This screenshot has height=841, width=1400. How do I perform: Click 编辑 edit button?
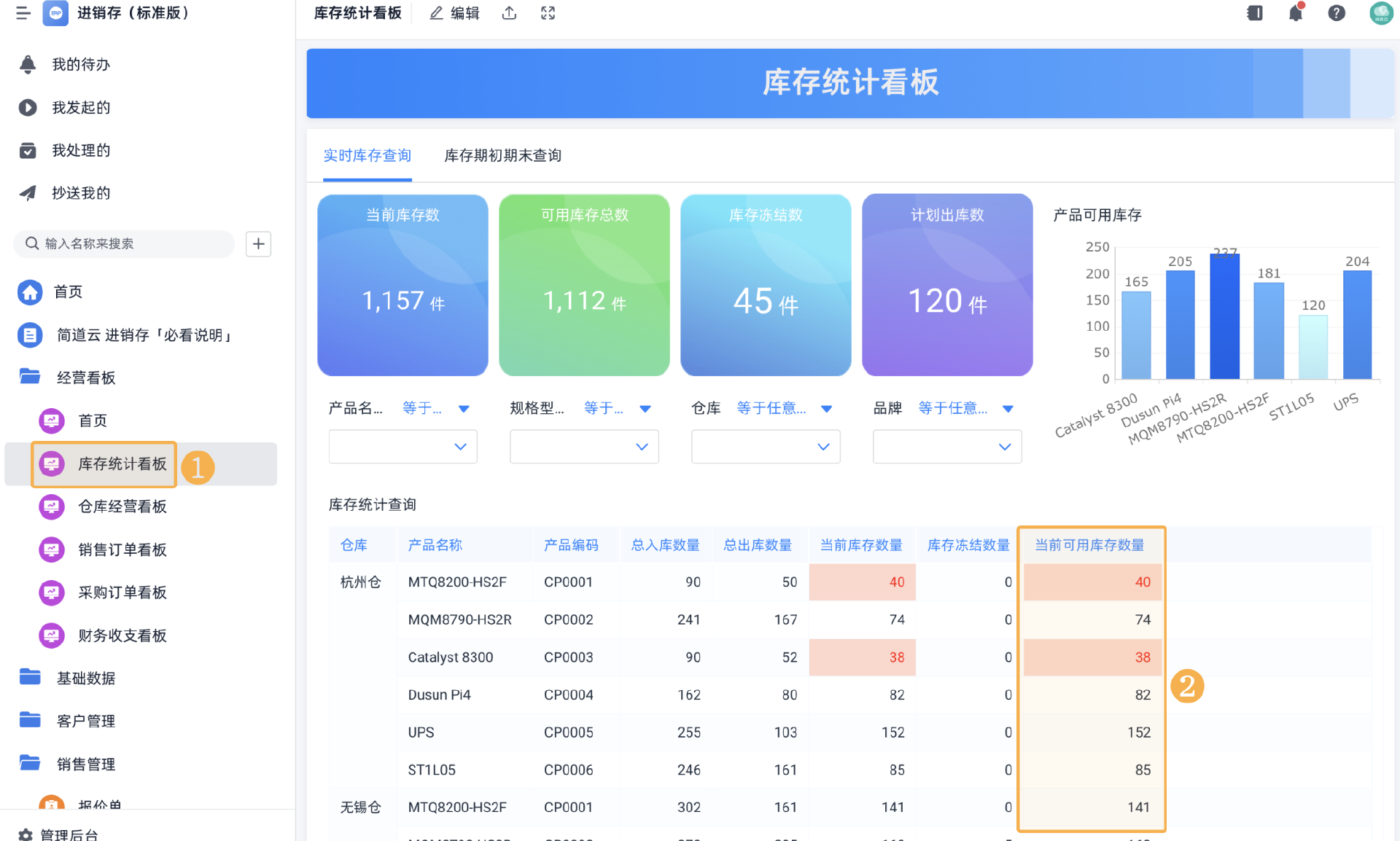(454, 13)
